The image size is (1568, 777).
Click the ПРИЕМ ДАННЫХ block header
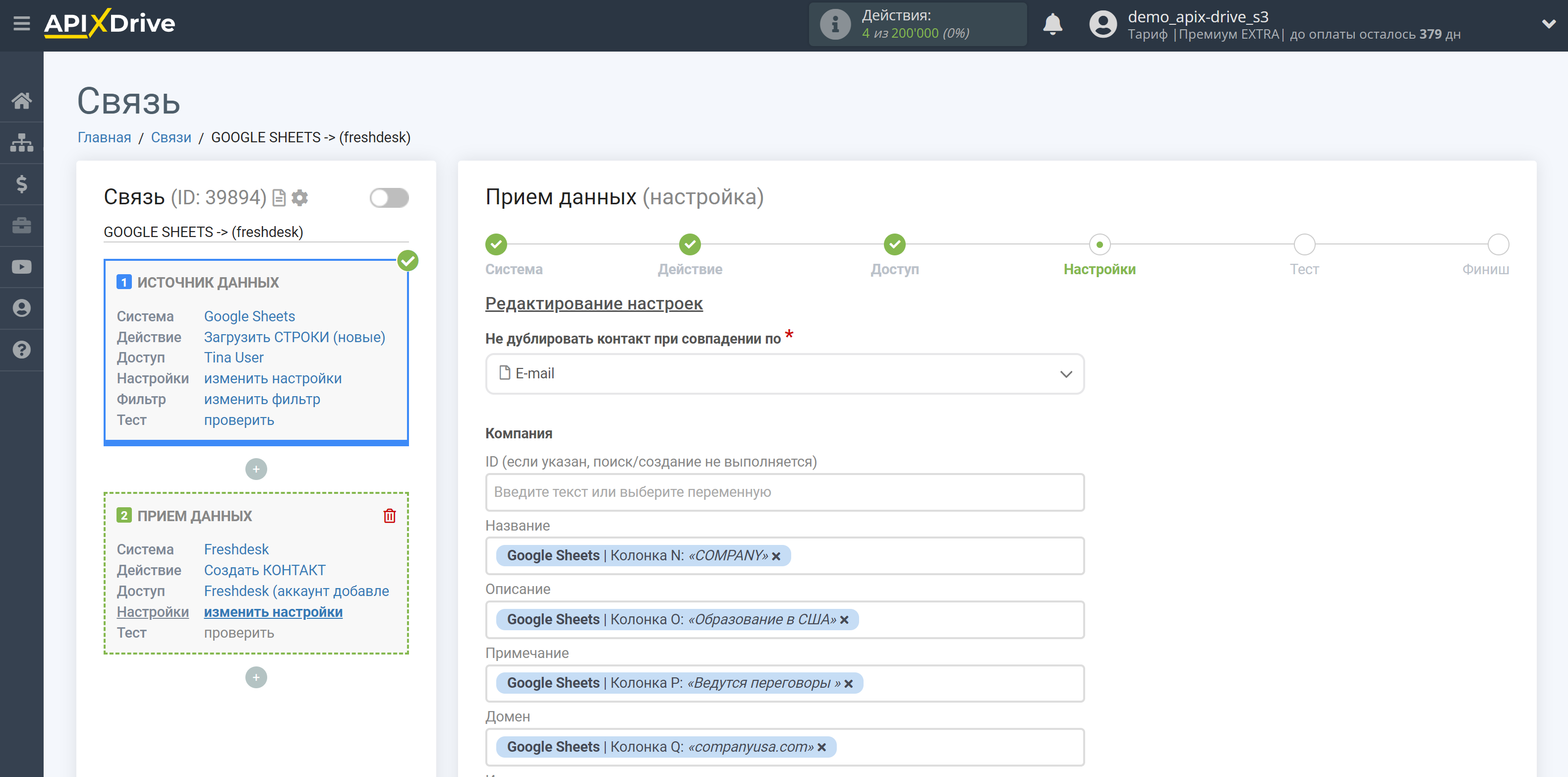(x=194, y=516)
